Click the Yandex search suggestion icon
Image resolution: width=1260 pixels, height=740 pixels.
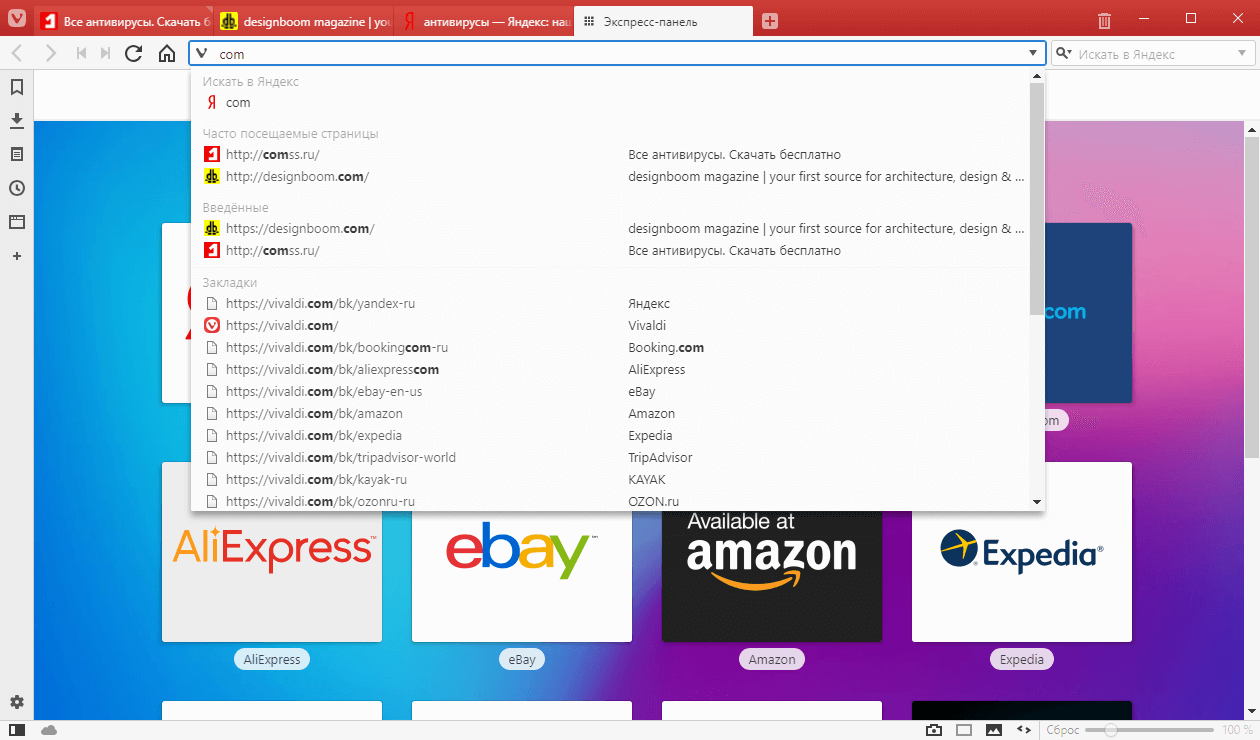(x=211, y=103)
